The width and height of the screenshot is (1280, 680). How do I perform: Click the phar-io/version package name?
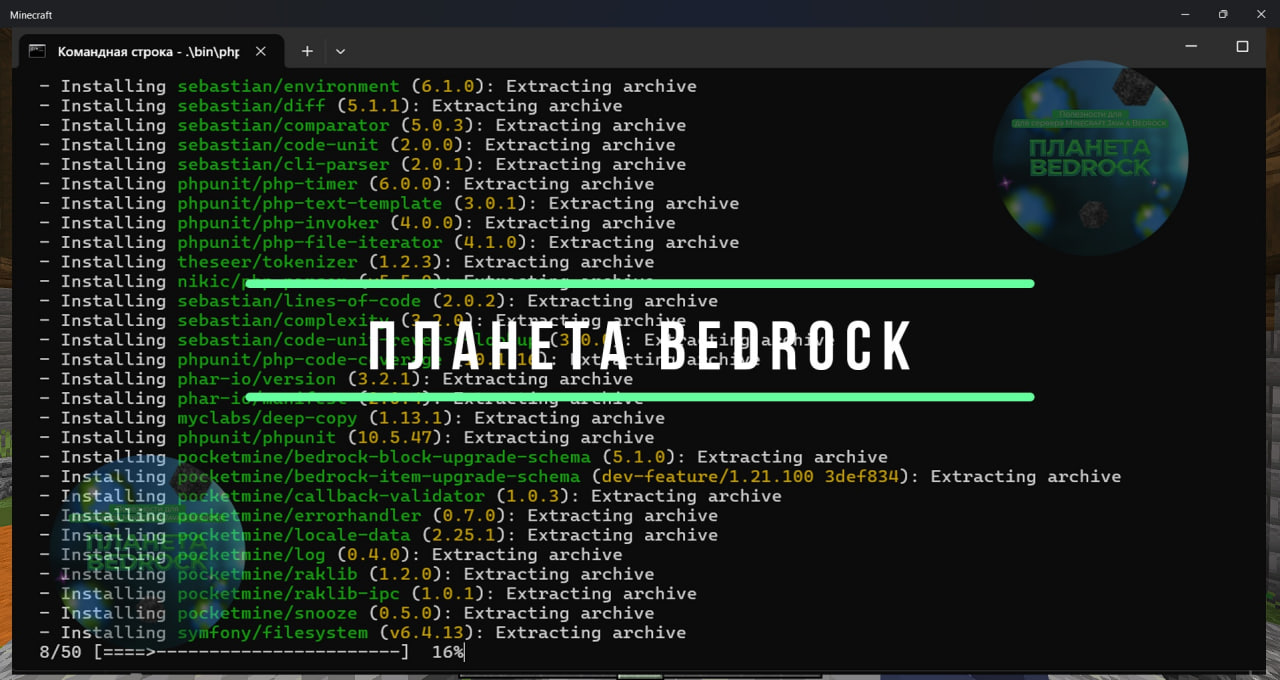click(x=256, y=379)
